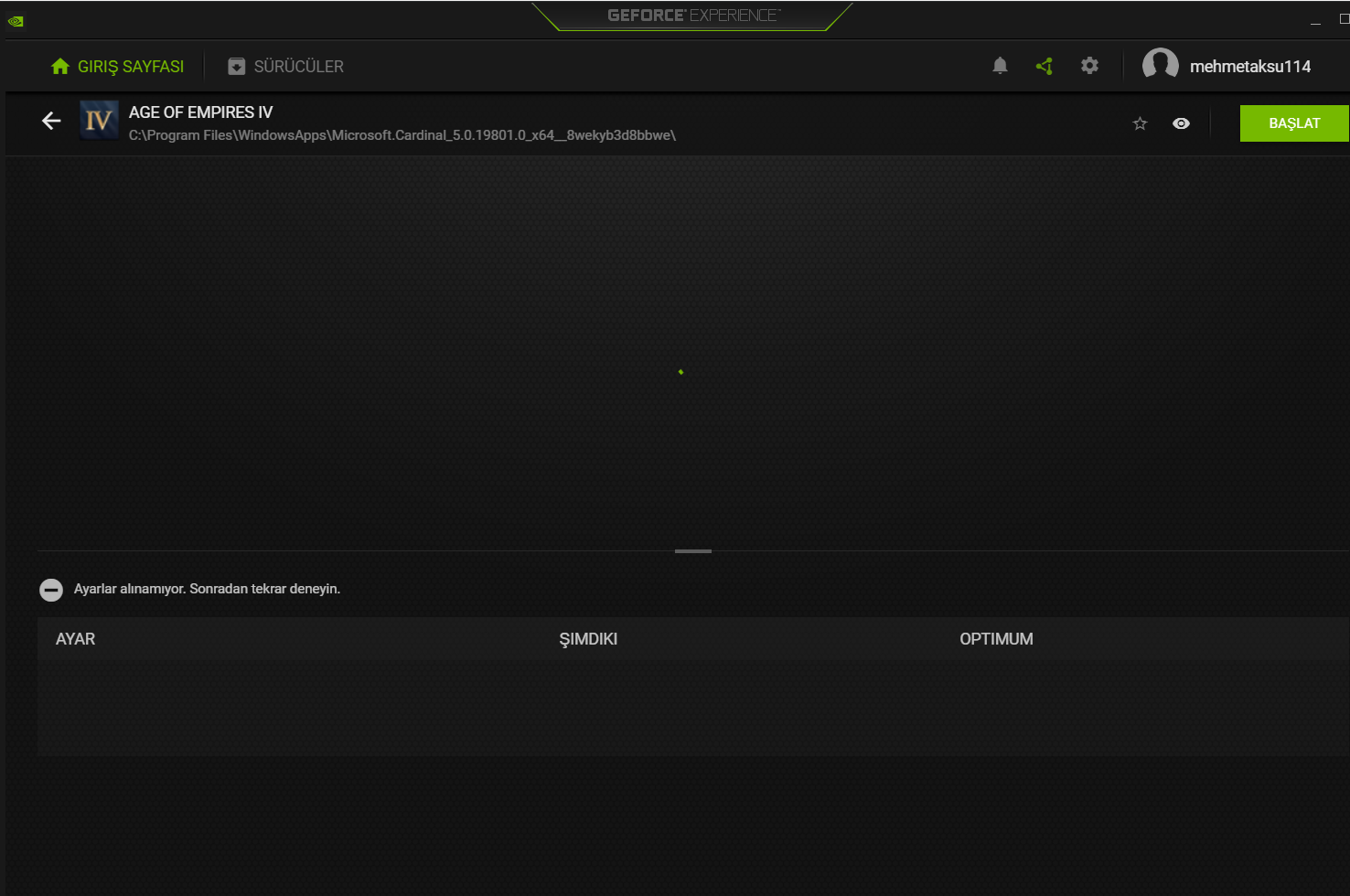
Task: Open account mehmetaksu114 username
Action: pos(1250,67)
